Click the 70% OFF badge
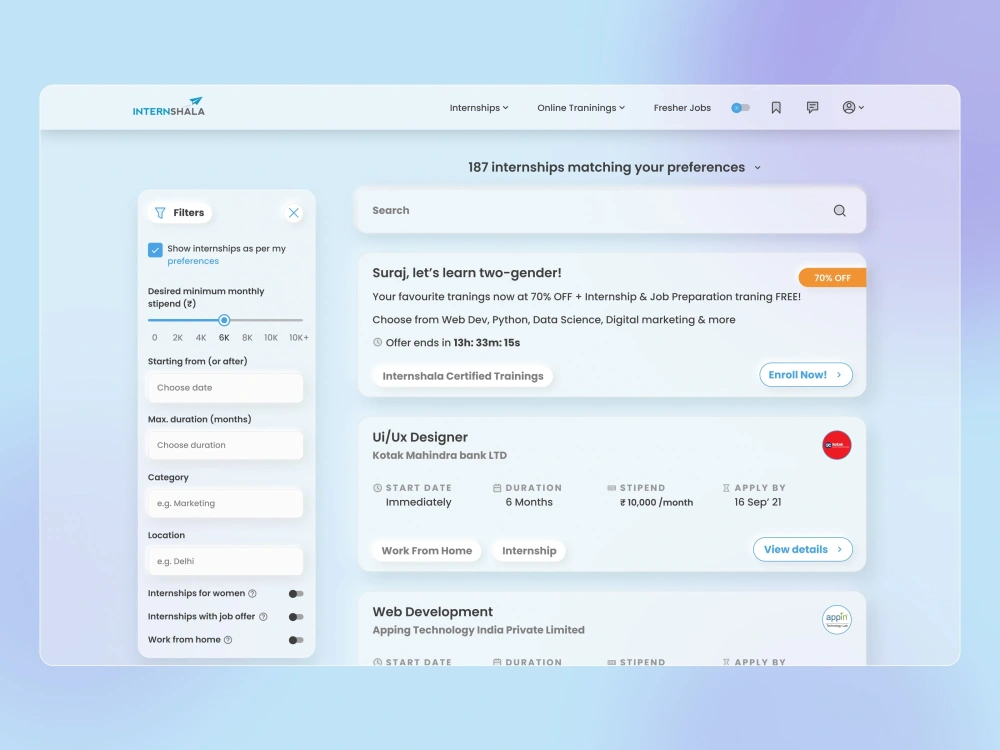 point(832,277)
